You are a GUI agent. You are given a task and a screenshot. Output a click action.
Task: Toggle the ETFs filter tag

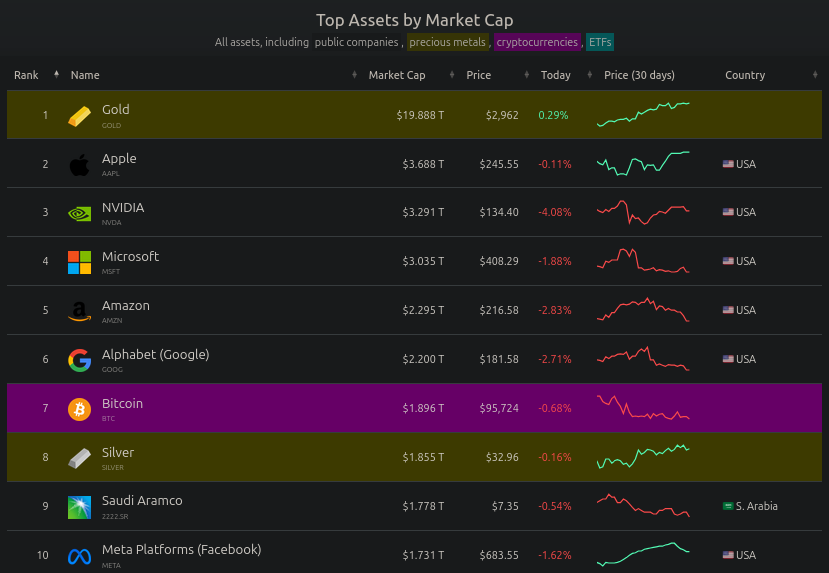(600, 42)
